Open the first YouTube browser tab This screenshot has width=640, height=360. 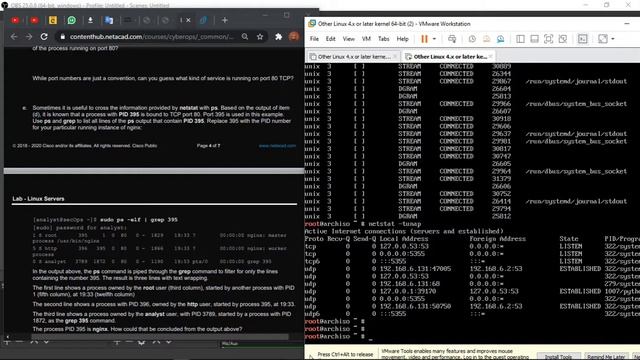tap(15, 20)
